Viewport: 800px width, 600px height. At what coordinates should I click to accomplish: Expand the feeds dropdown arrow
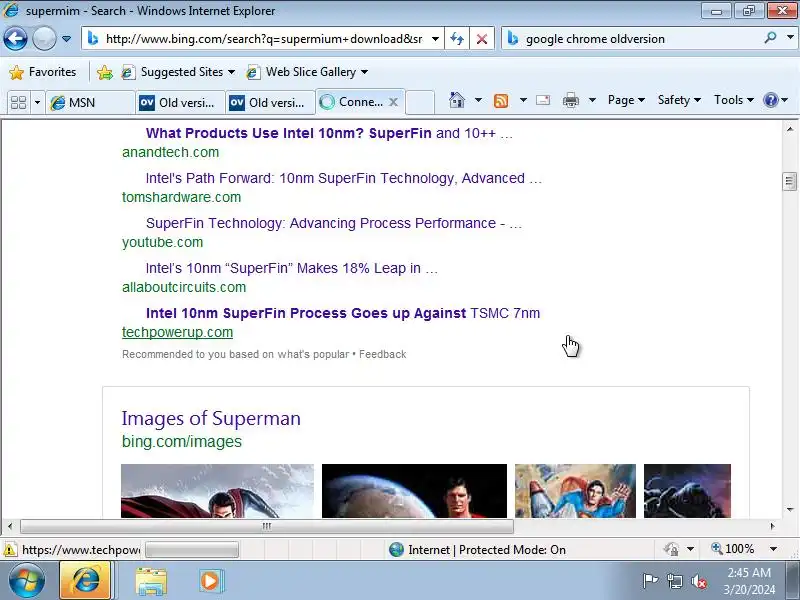click(523, 100)
